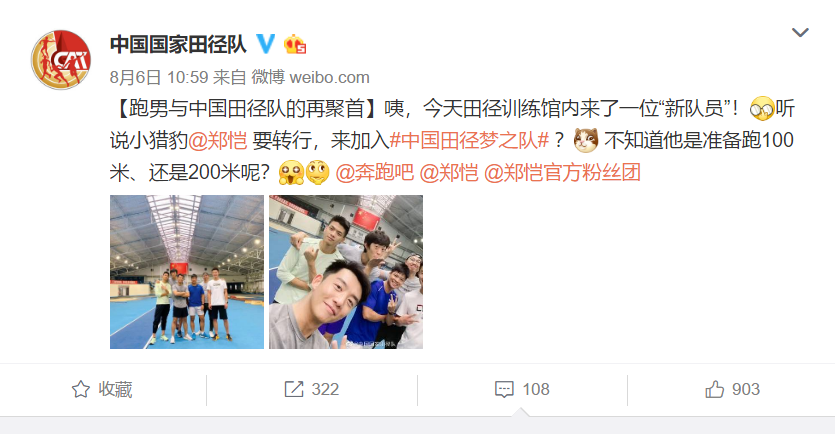The width and height of the screenshot is (835, 434).
Task: Click the 收藏 collect button label
Action: (115, 389)
